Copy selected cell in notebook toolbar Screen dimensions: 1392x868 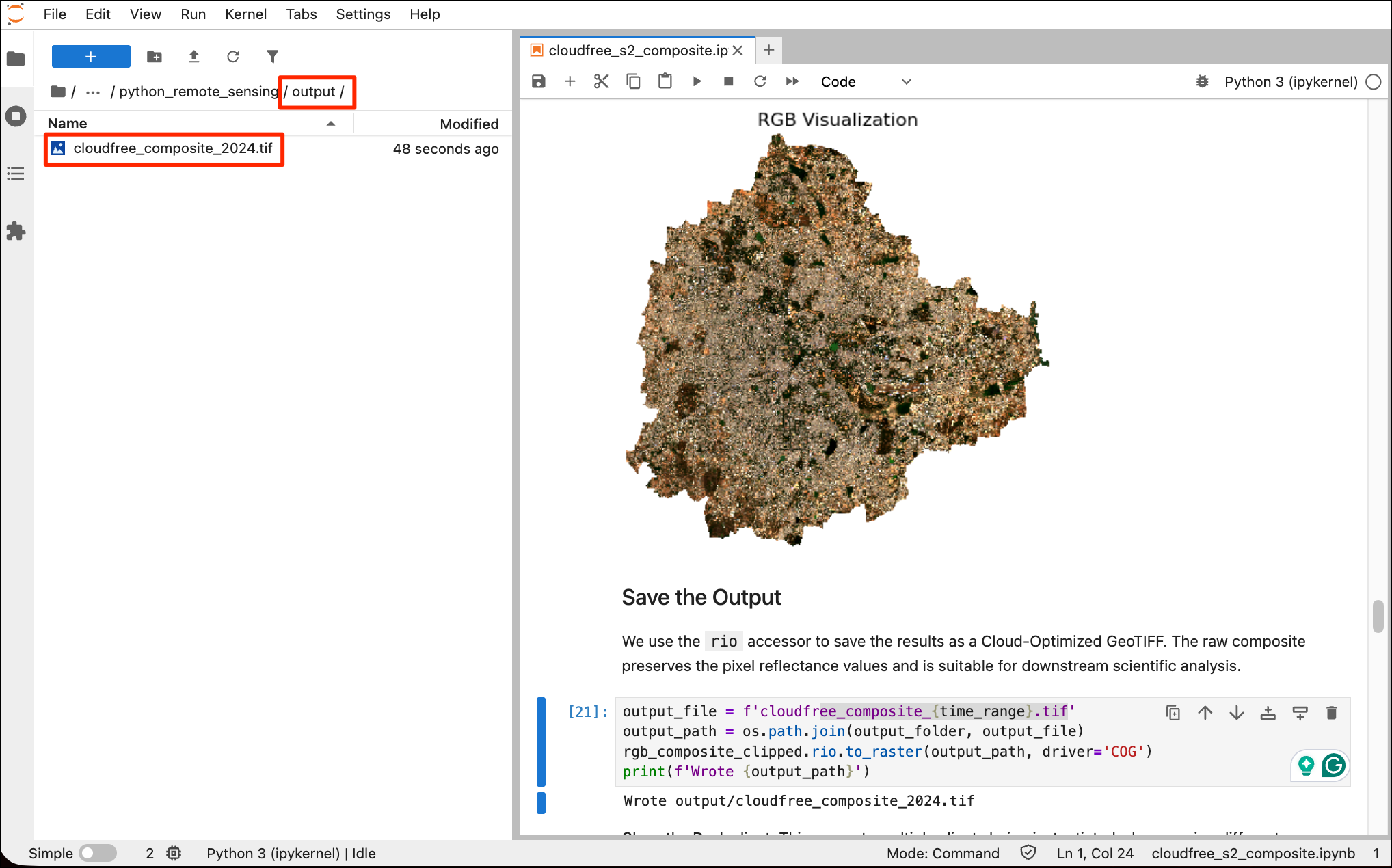(x=633, y=82)
